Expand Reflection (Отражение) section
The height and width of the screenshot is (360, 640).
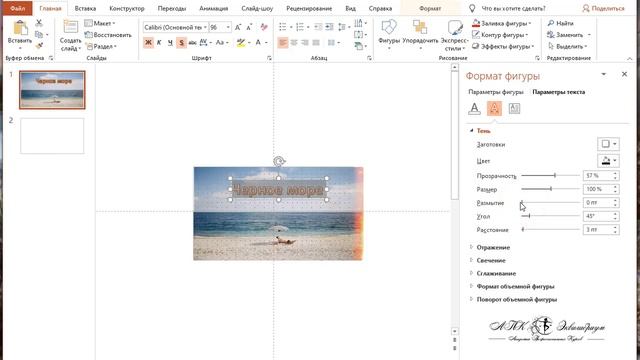tap(493, 247)
